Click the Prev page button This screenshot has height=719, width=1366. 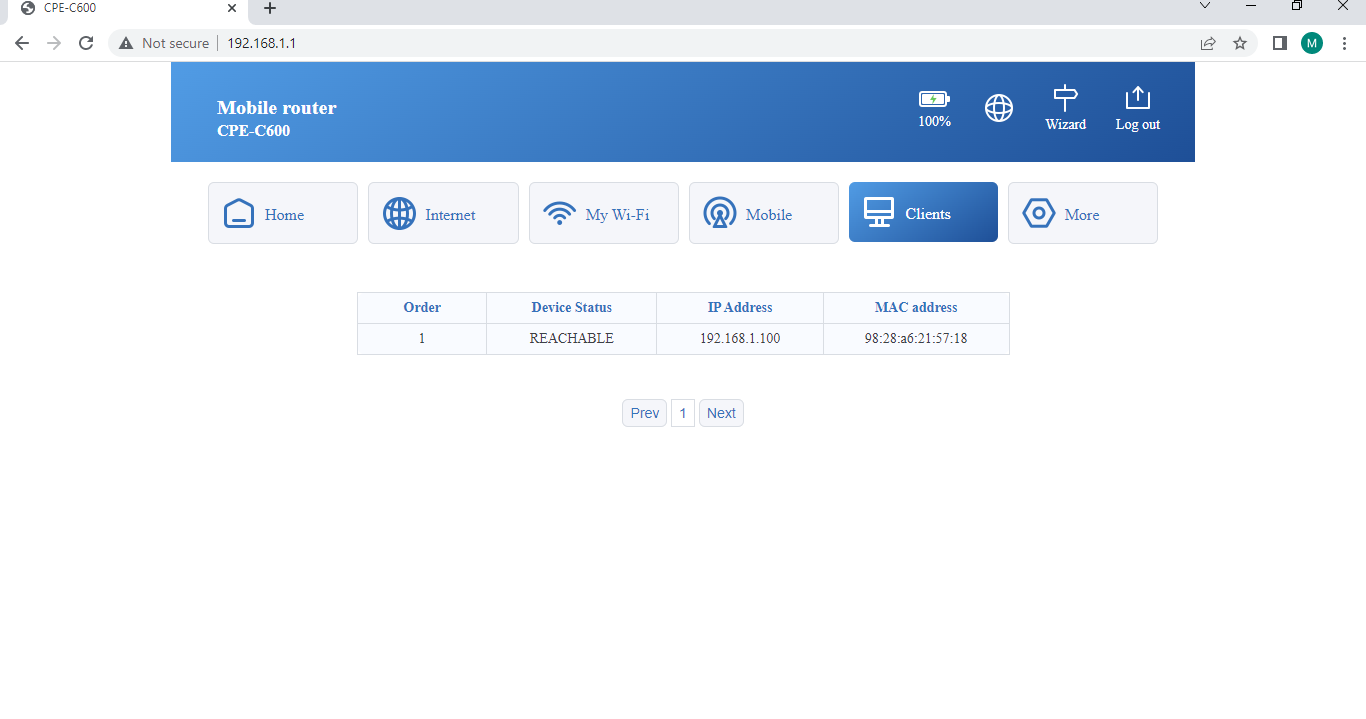point(645,413)
